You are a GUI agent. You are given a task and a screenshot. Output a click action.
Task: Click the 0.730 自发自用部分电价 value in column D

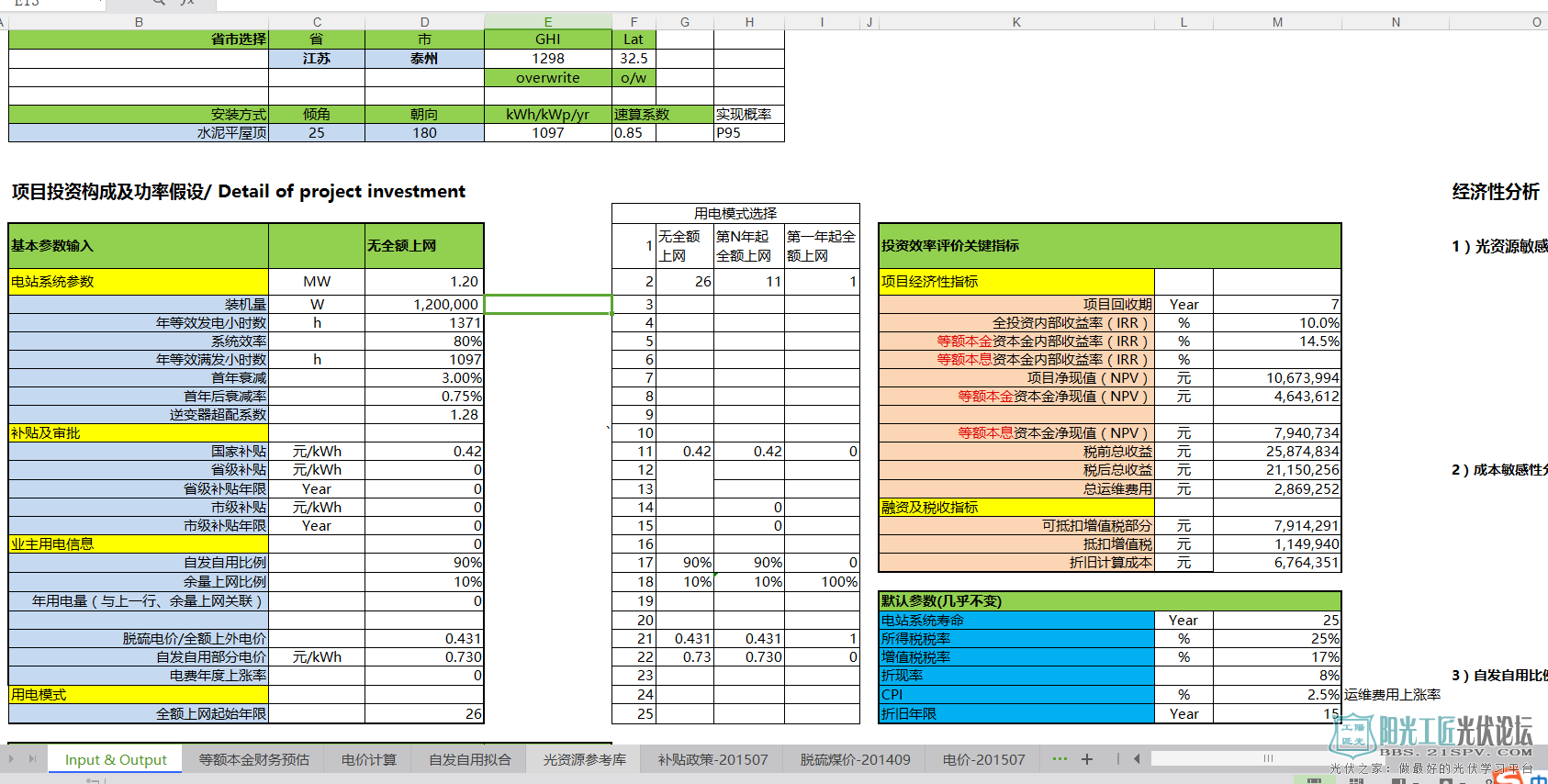point(424,657)
